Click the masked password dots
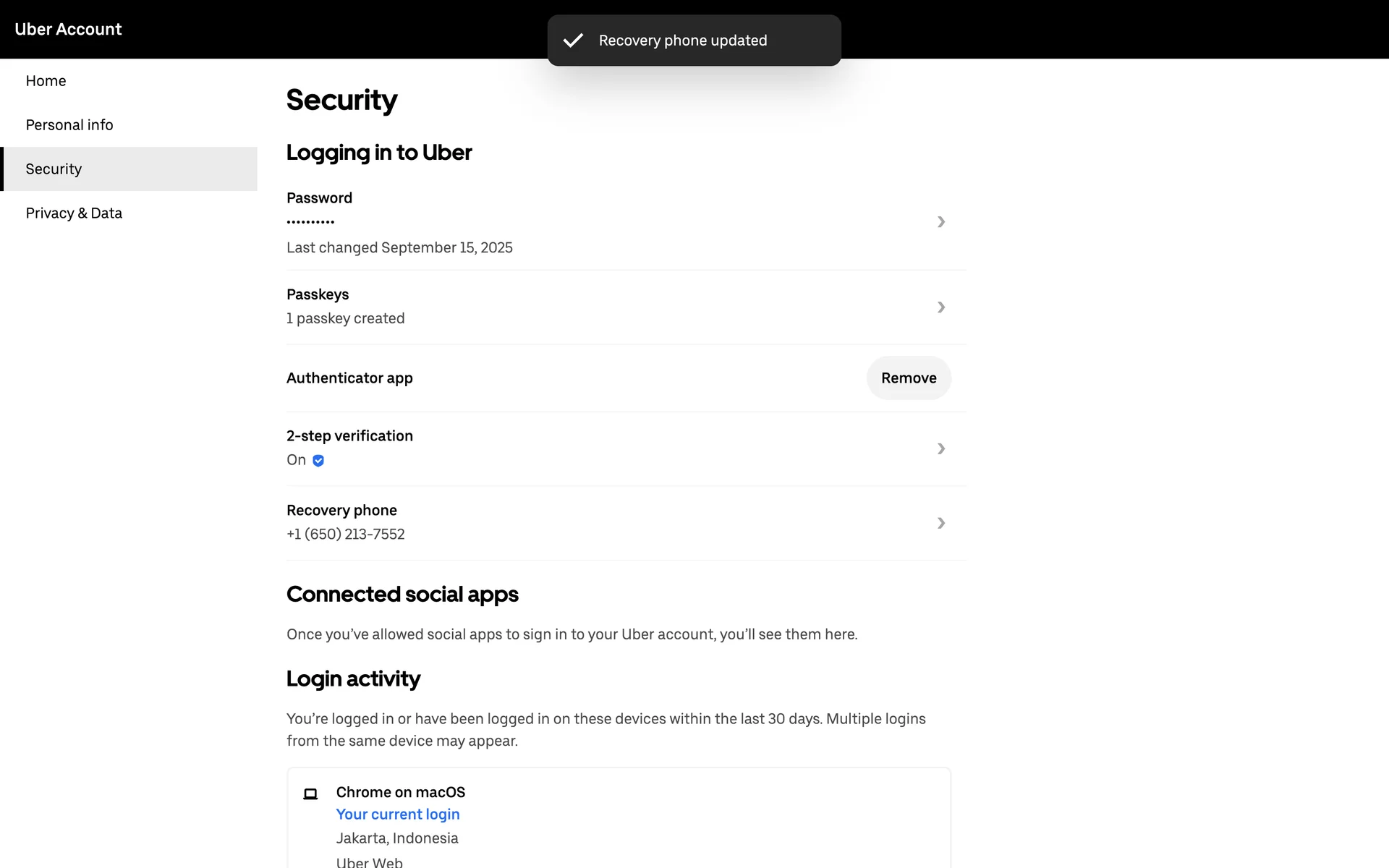 click(310, 222)
